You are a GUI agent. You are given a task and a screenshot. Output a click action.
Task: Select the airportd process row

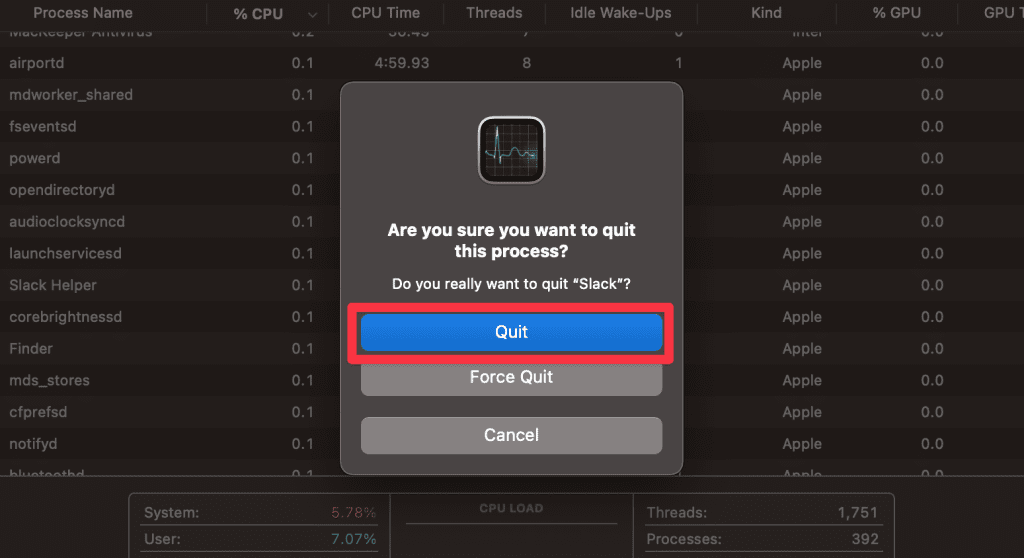click(37, 63)
